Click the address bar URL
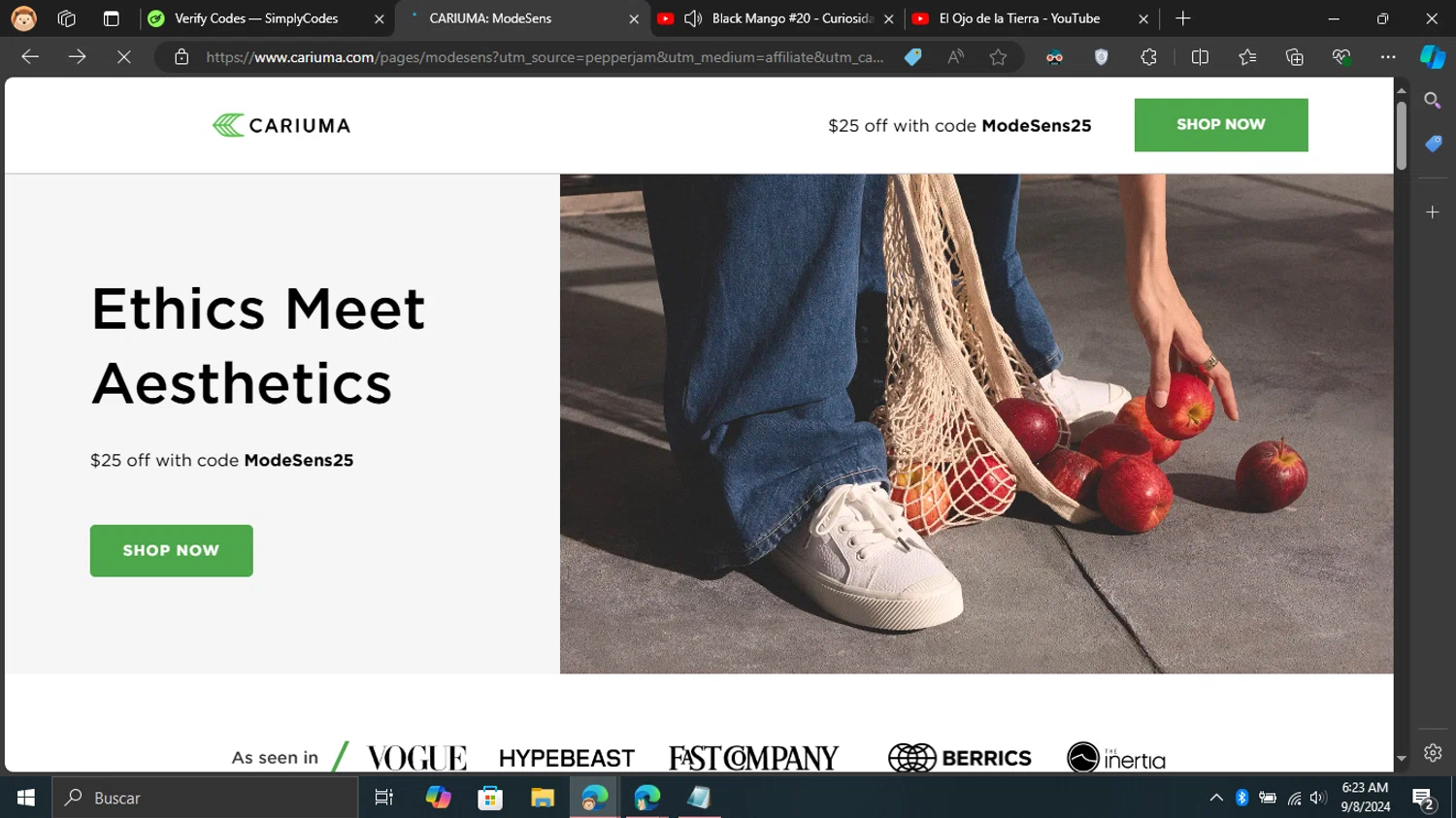 point(545,57)
